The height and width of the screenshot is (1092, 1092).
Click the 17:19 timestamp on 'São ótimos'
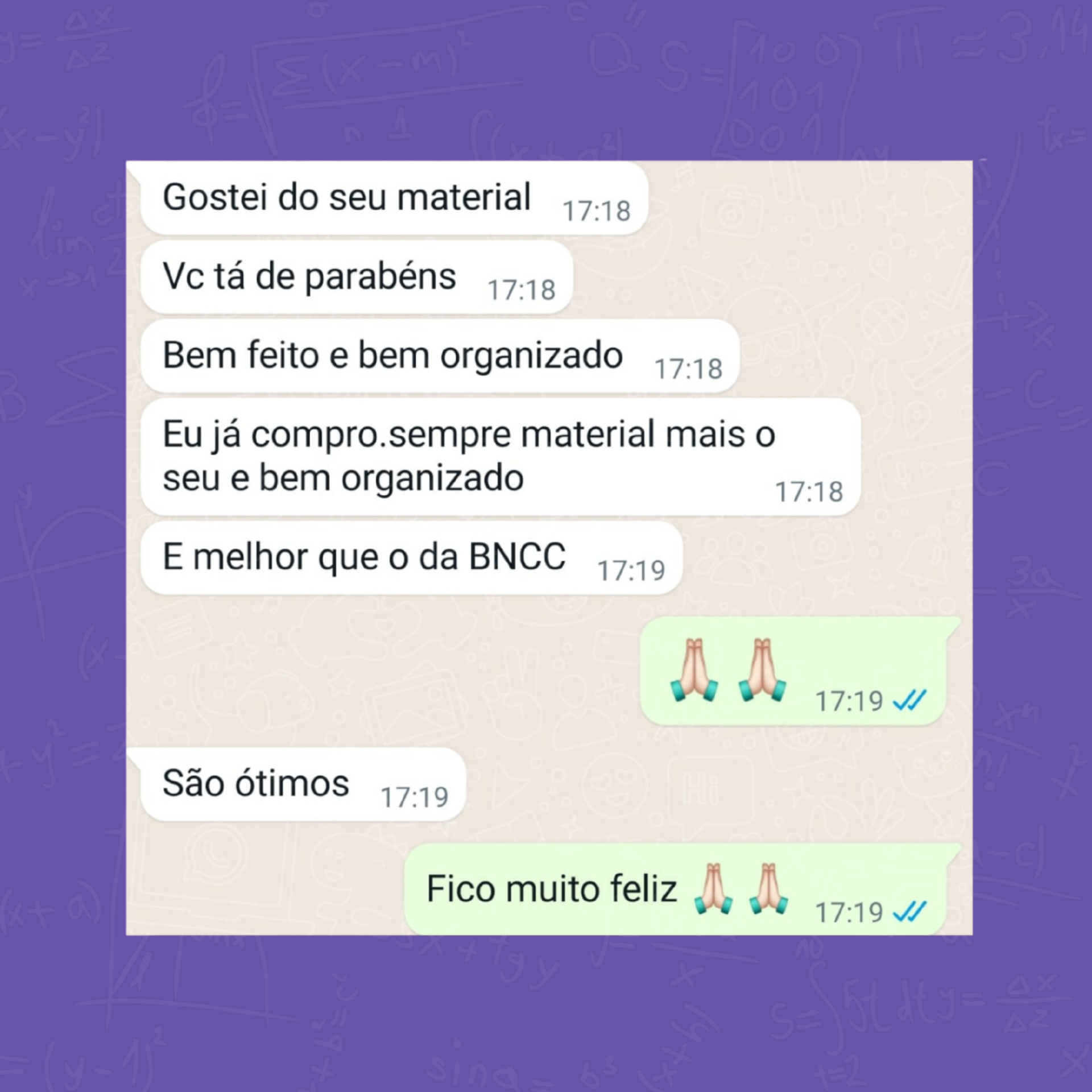(414, 797)
